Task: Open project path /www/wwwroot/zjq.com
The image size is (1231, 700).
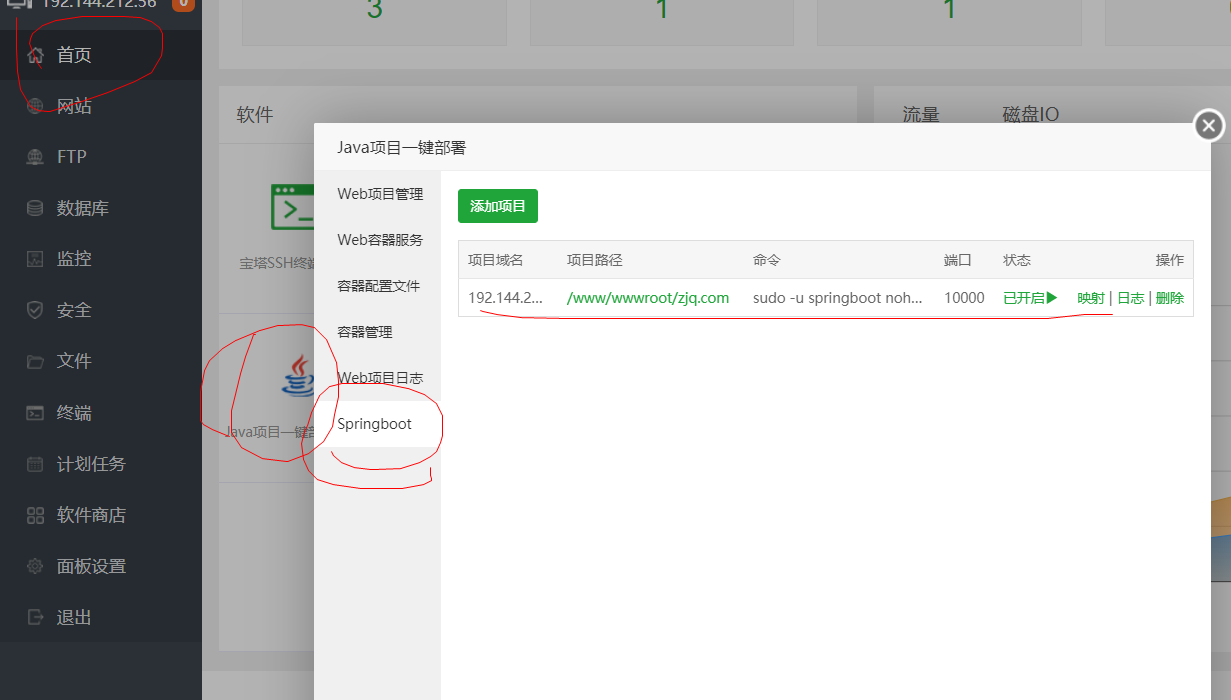Action: click(x=648, y=298)
